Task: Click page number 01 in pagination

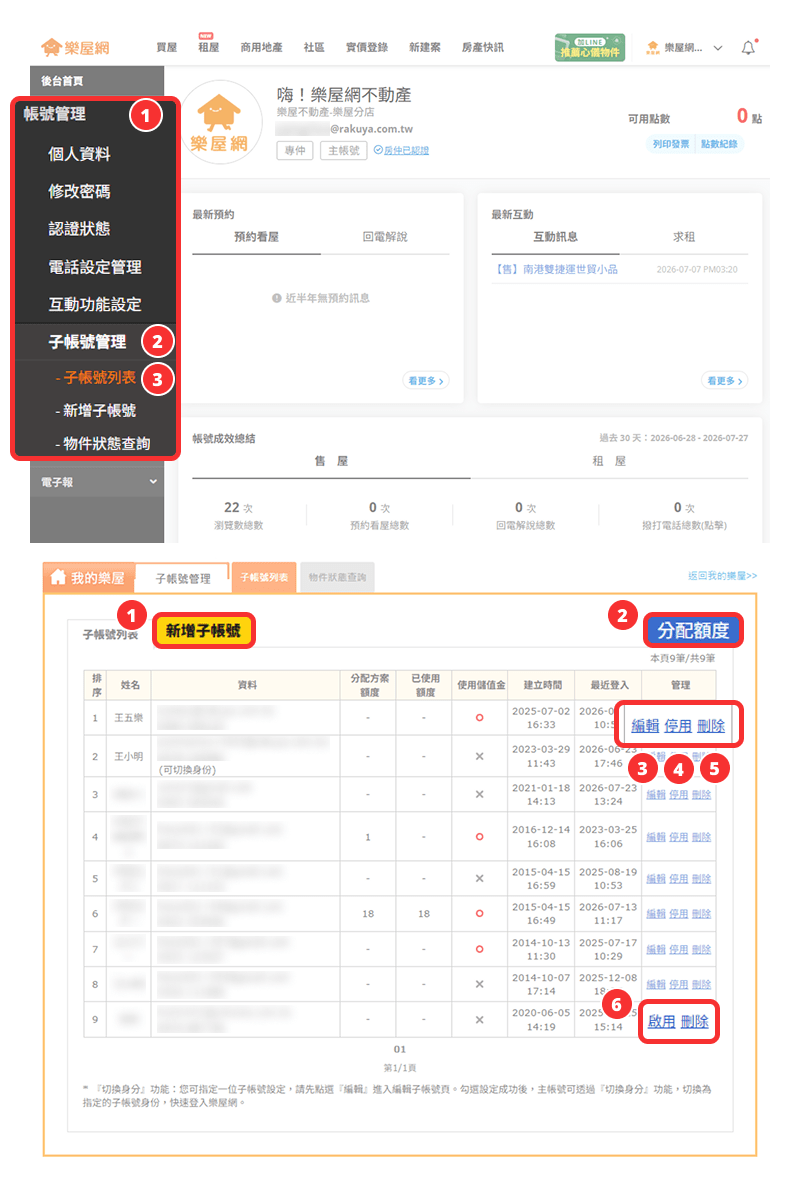Action: pos(400,1049)
